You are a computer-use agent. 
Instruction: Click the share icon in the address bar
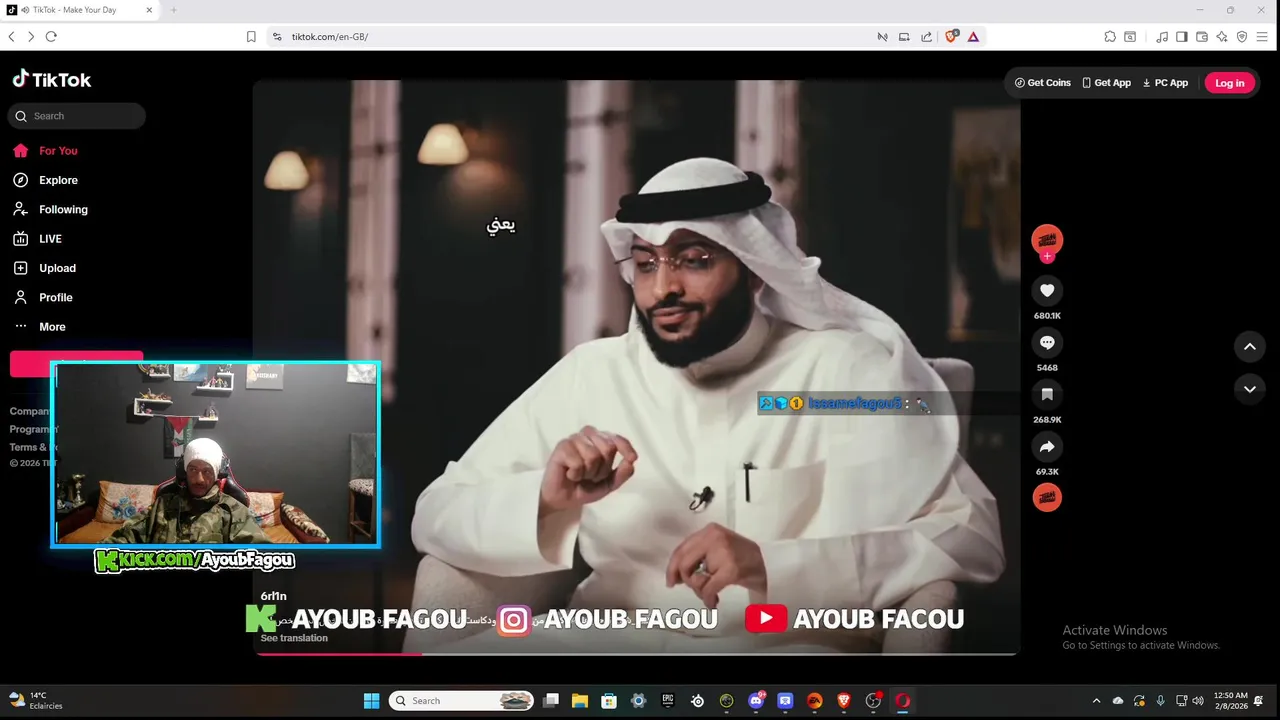coord(926,36)
